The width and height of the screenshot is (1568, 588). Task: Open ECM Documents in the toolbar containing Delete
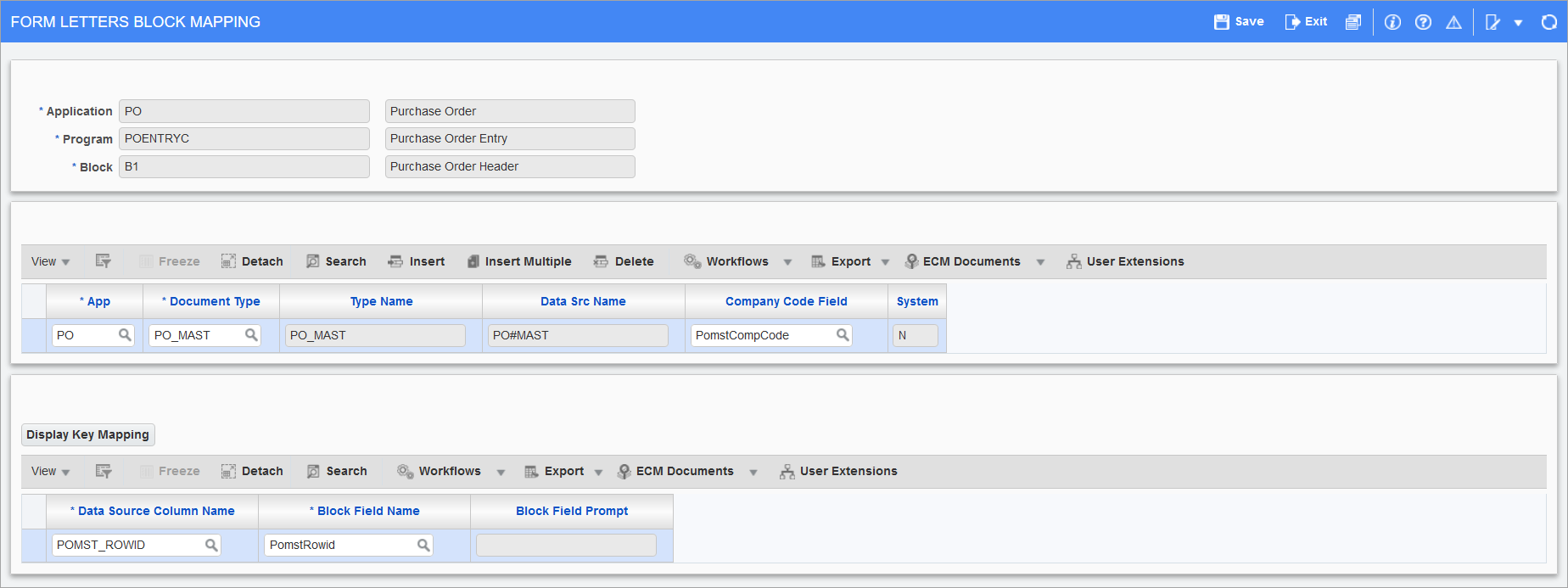tap(962, 261)
